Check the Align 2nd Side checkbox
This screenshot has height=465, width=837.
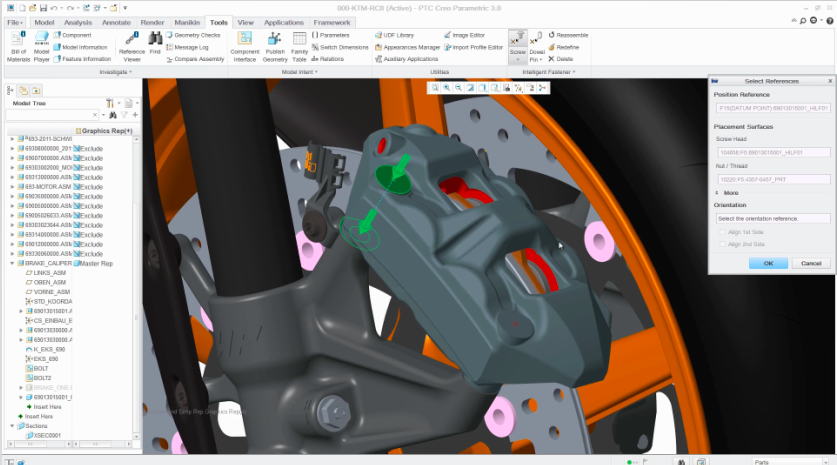click(722, 244)
